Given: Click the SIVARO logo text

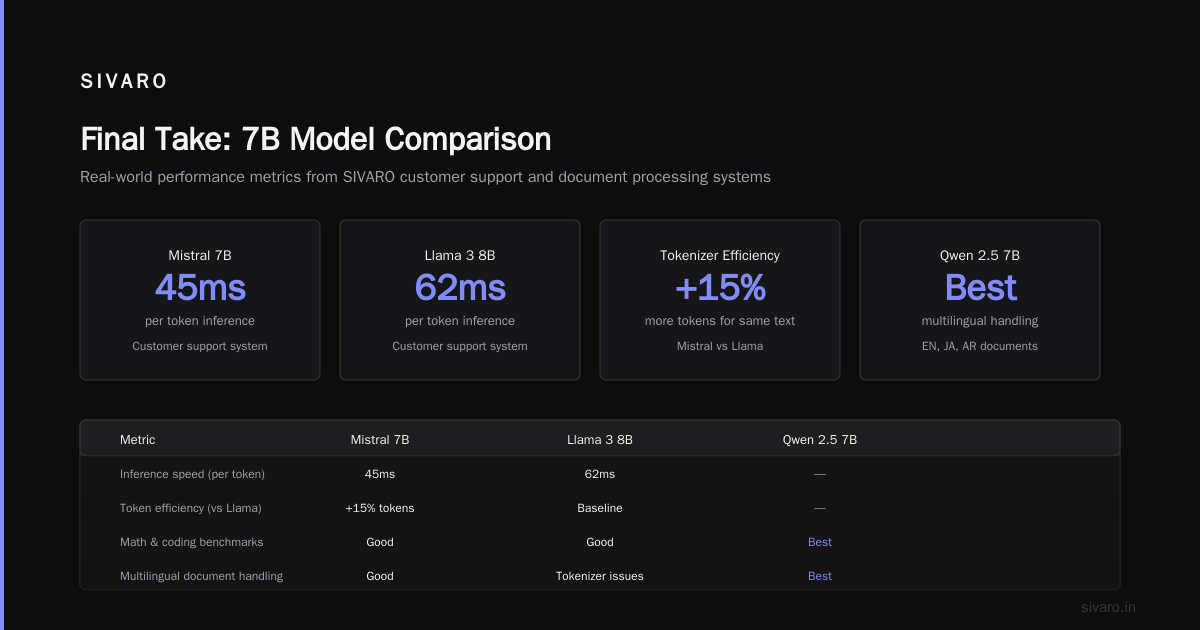Looking at the screenshot, I should pos(124,82).
